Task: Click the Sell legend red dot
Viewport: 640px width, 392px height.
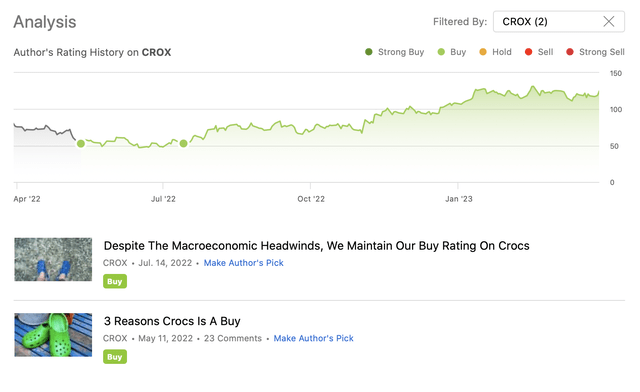Action: 529,52
